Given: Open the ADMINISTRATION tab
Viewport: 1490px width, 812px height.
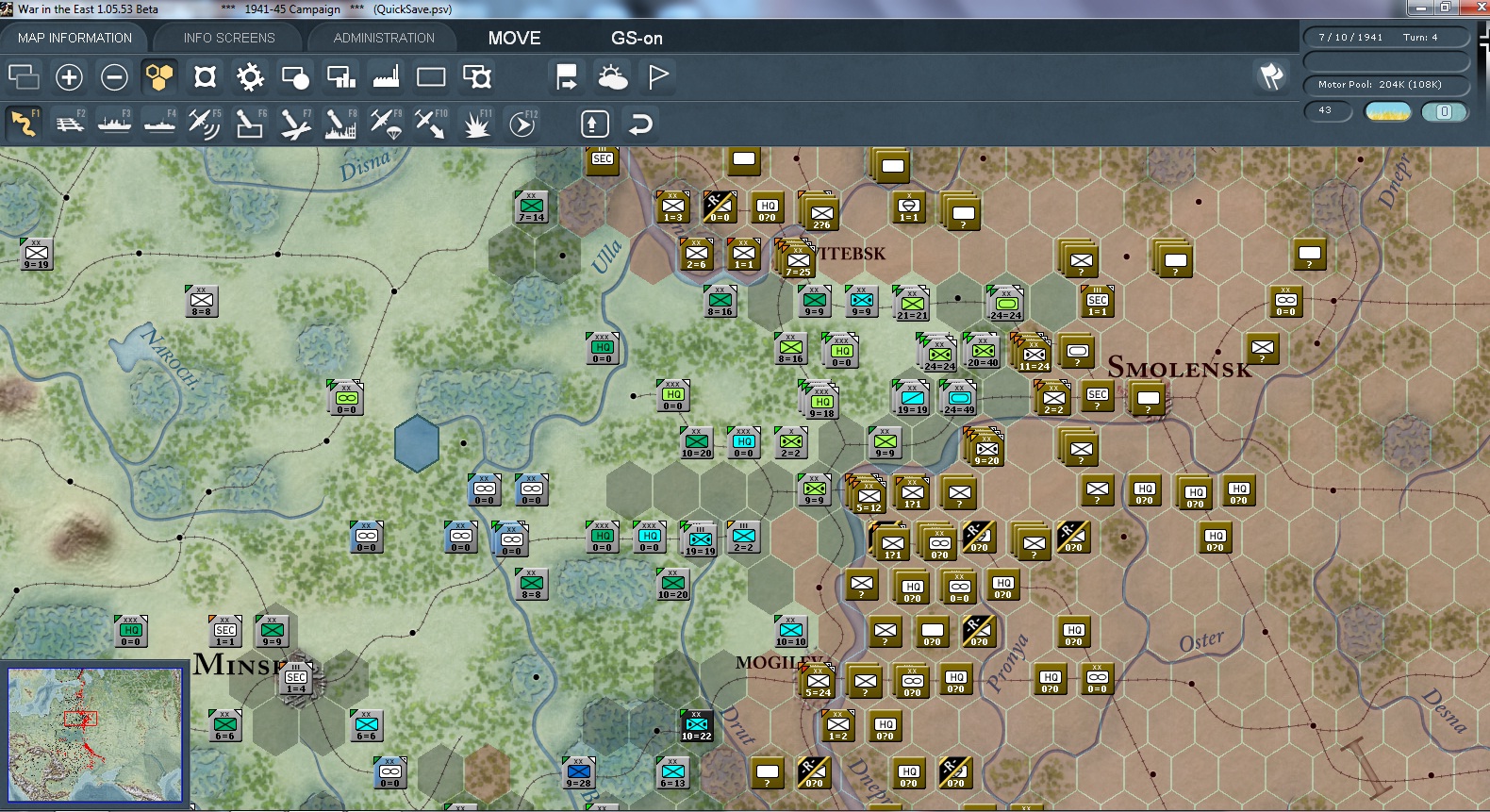Looking at the screenshot, I should pos(384,38).
